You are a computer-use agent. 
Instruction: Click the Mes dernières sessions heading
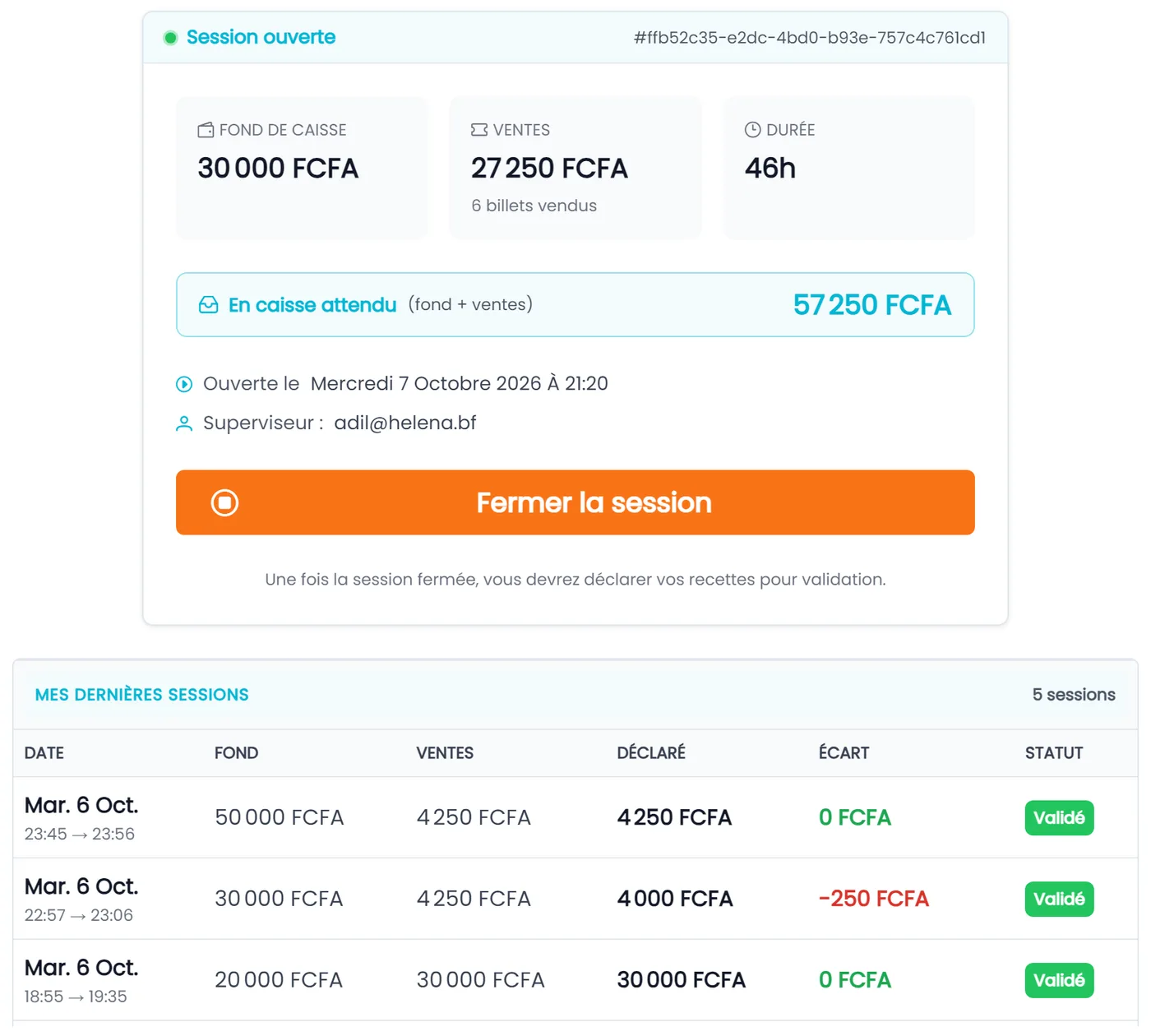[x=141, y=695]
